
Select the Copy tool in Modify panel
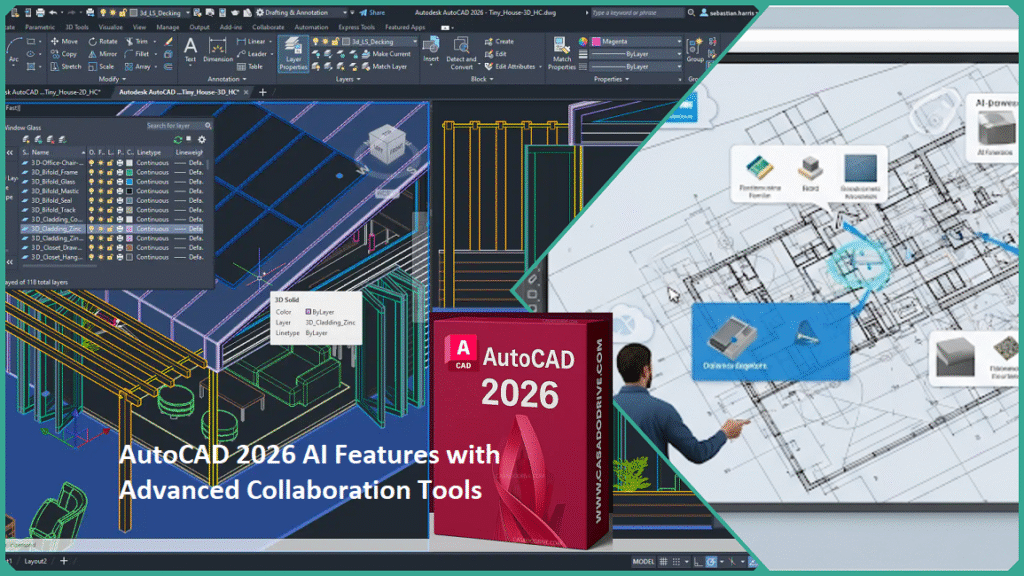coord(63,54)
